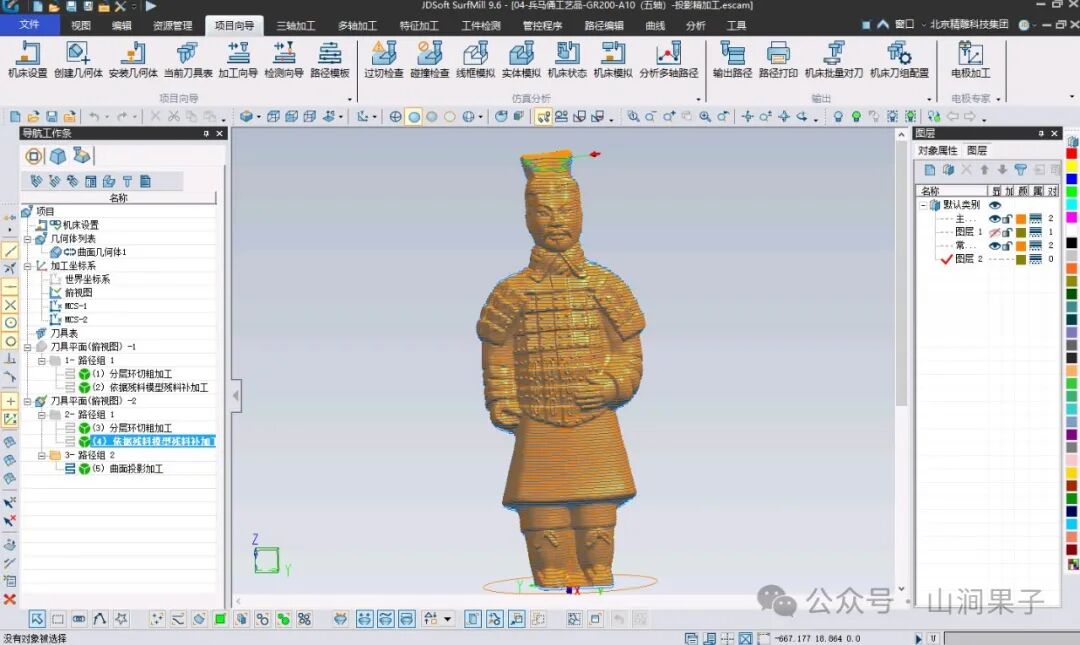The height and width of the screenshot is (645, 1080).
Task: Open the 当前刀具表 current tool table
Action: click(188, 59)
